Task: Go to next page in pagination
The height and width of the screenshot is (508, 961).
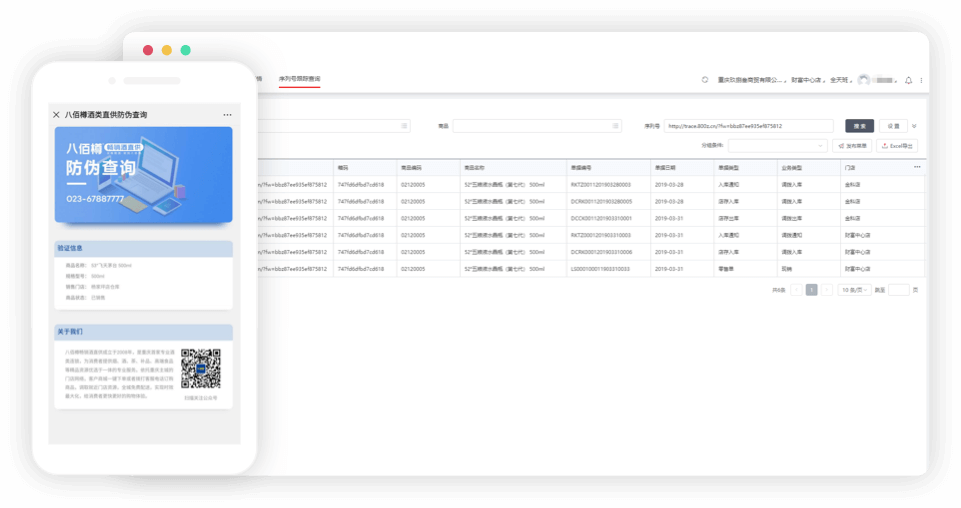Action: 827,290
